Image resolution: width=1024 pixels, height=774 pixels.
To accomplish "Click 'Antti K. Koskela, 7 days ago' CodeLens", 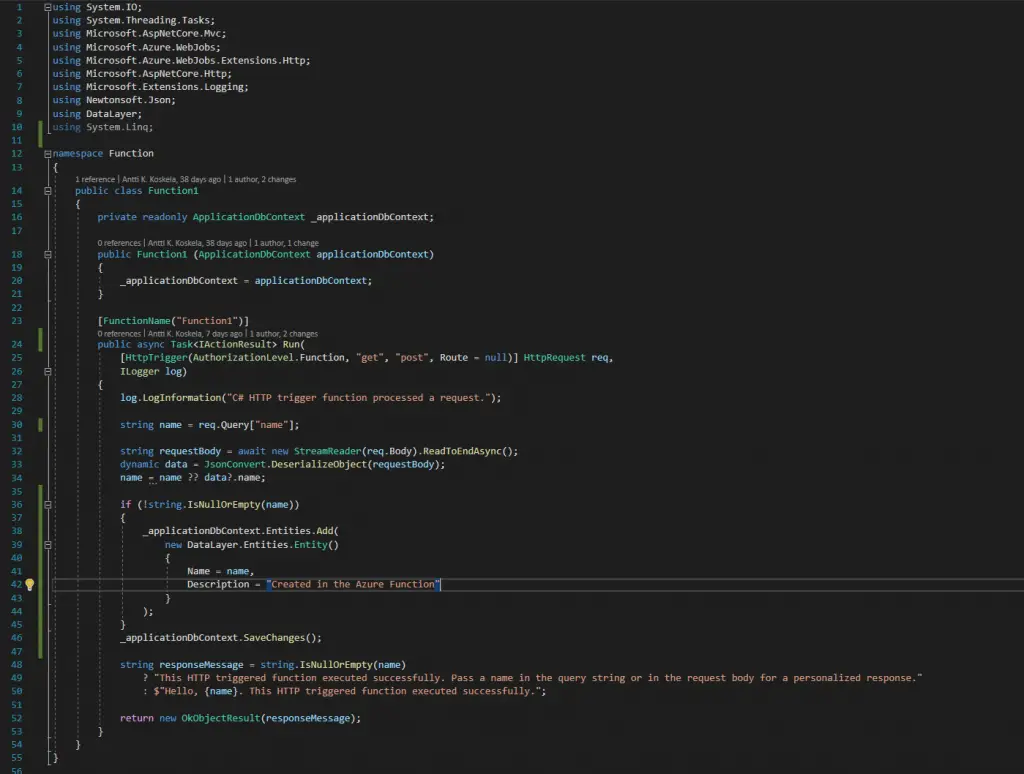I will [195, 333].
